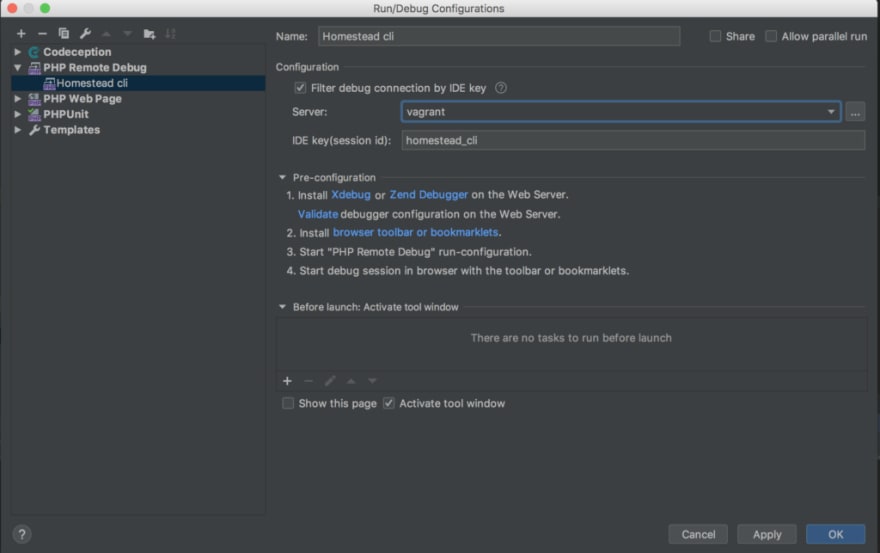Remove the before-launch task with the minus icon

[308, 381]
